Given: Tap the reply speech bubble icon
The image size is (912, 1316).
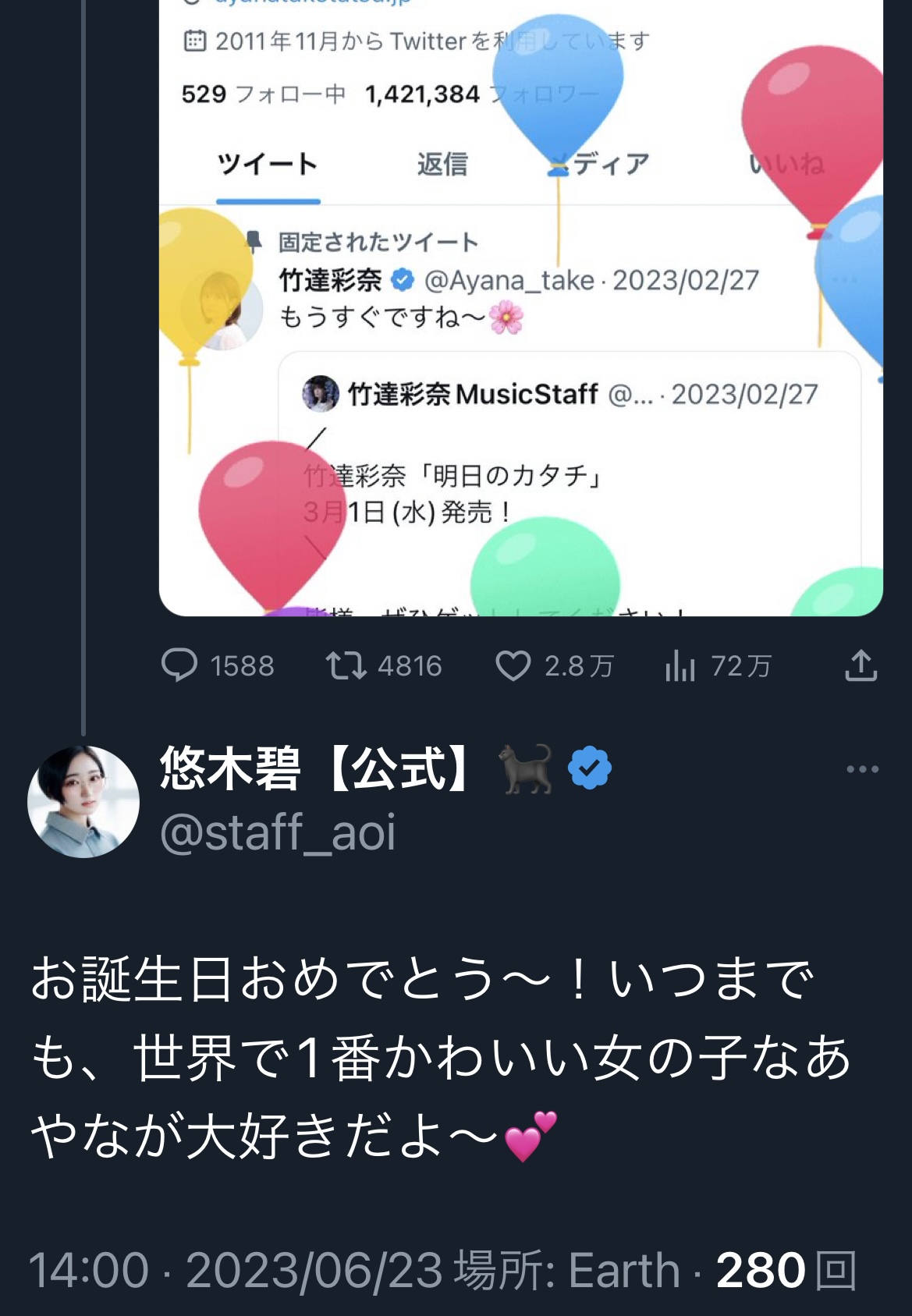Looking at the screenshot, I should (179, 666).
